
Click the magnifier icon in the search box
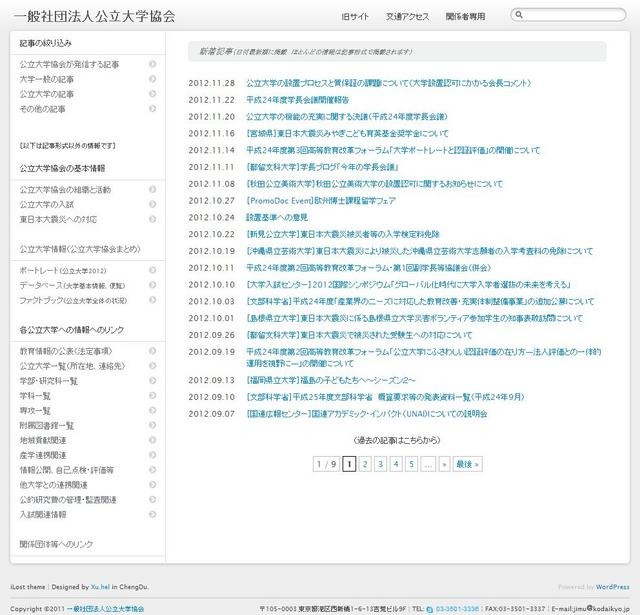pyautogui.click(x=517, y=16)
